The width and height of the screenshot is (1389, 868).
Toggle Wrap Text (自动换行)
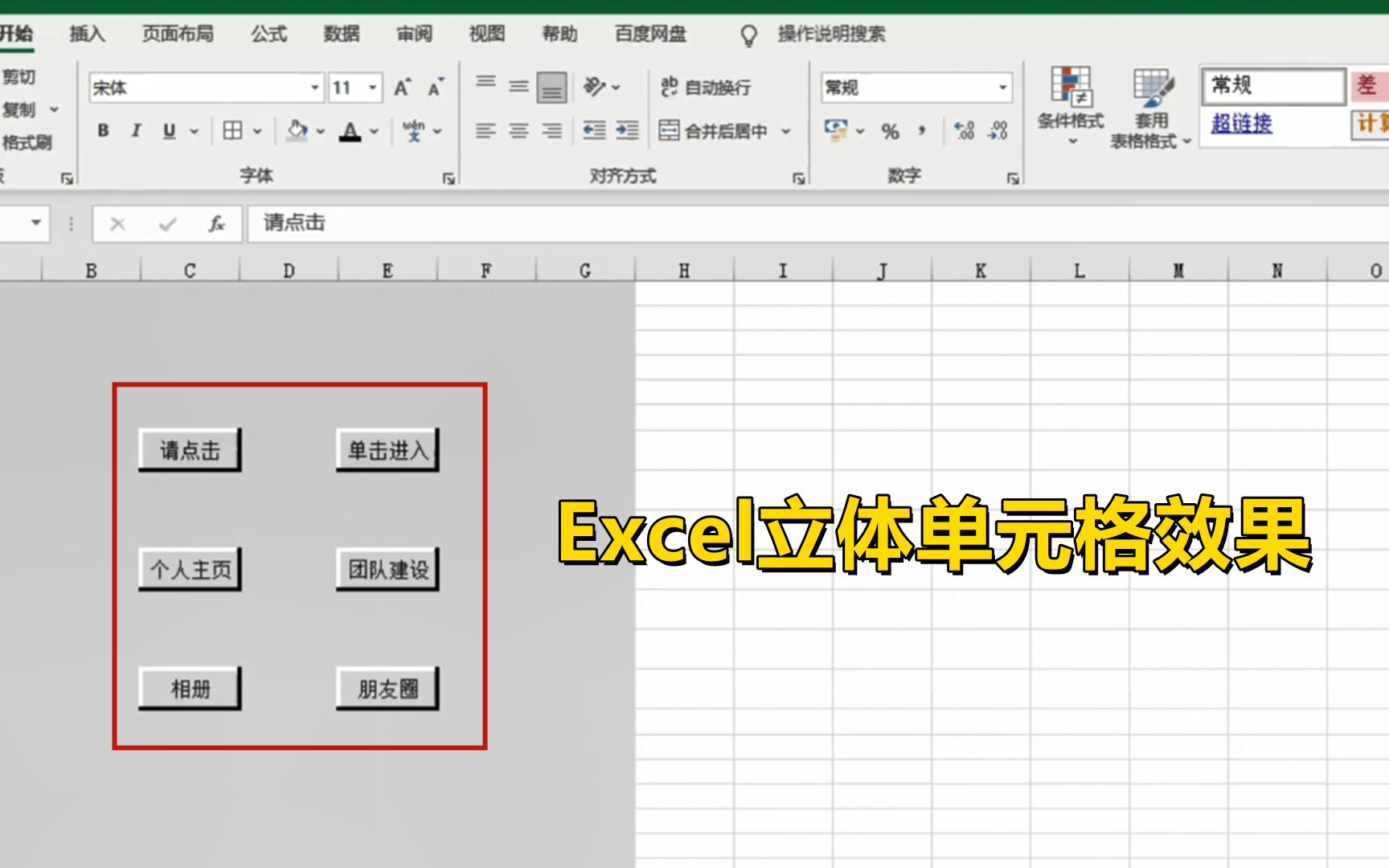tap(707, 88)
